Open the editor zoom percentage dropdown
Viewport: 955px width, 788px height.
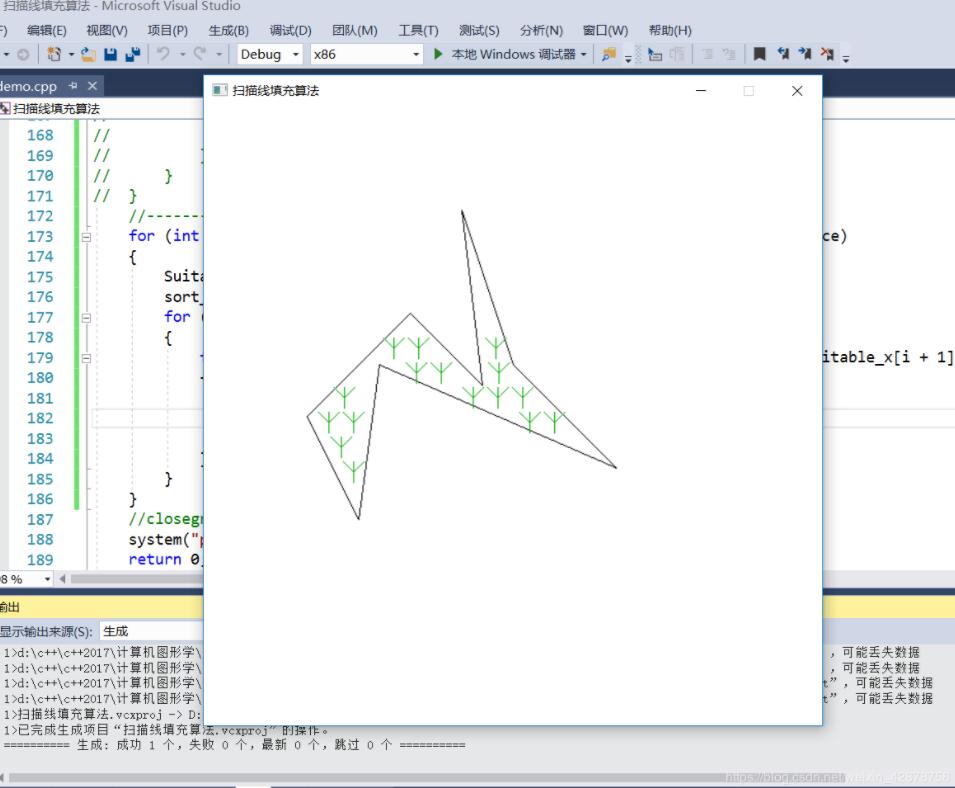point(46,579)
